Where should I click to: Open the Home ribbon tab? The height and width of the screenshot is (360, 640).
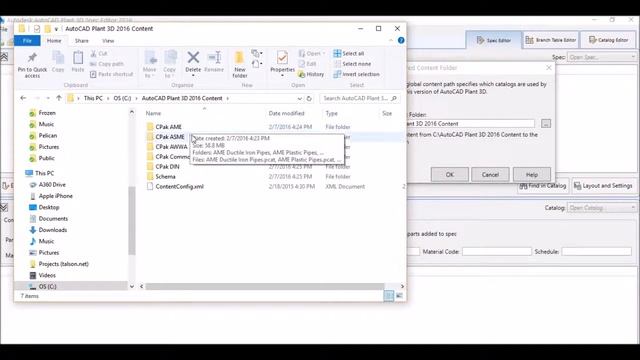[54, 41]
